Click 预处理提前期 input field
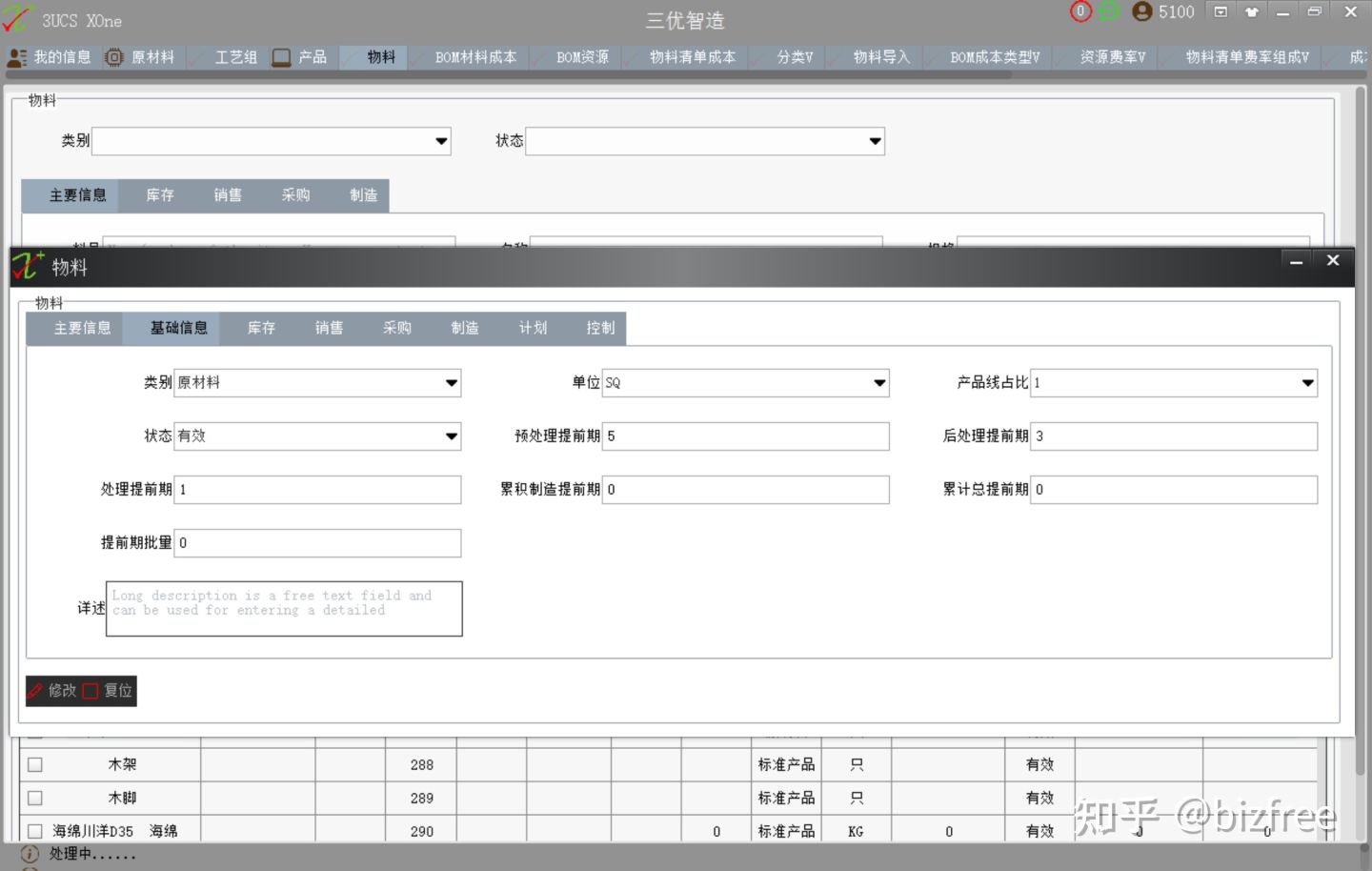The width and height of the screenshot is (1372, 871). (746, 436)
